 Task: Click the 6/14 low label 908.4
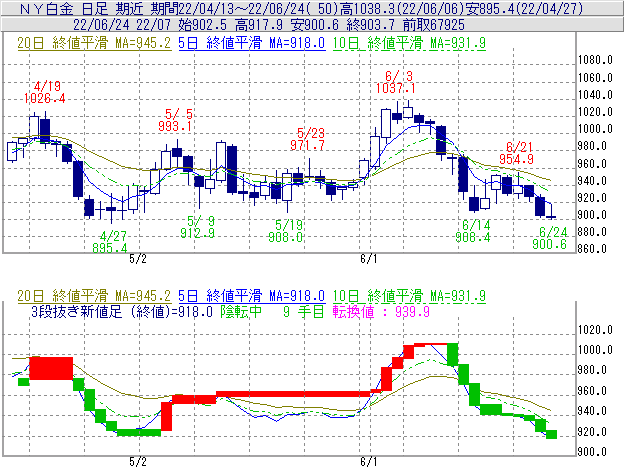click(x=473, y=237)
